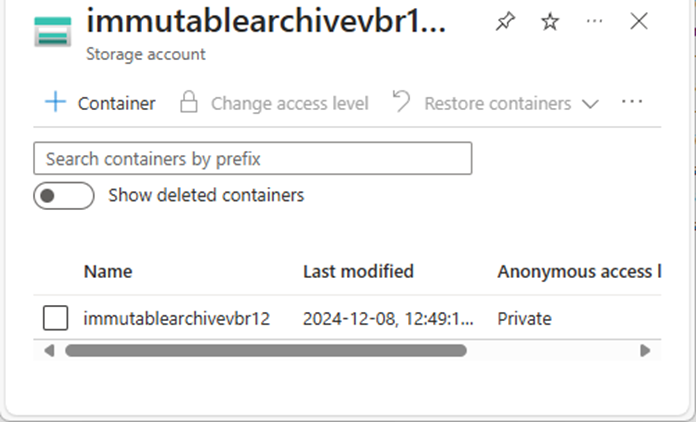The width and height of the screenshot is (696, 422).
Task: Toggle Show deleted containers switch
Action: click(64, 195)
